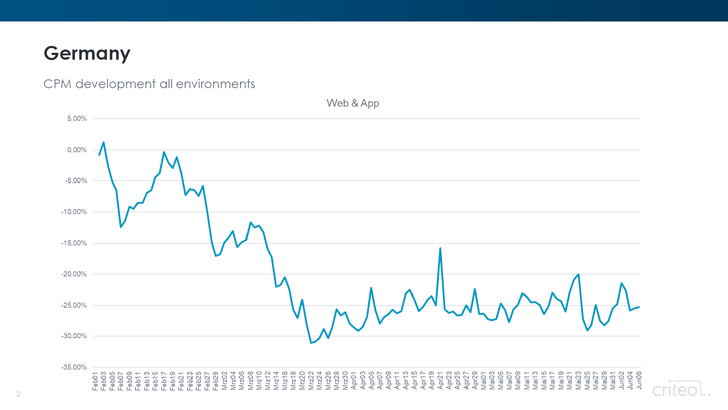Click the Jun02 x-axis label

coord(622,381)
